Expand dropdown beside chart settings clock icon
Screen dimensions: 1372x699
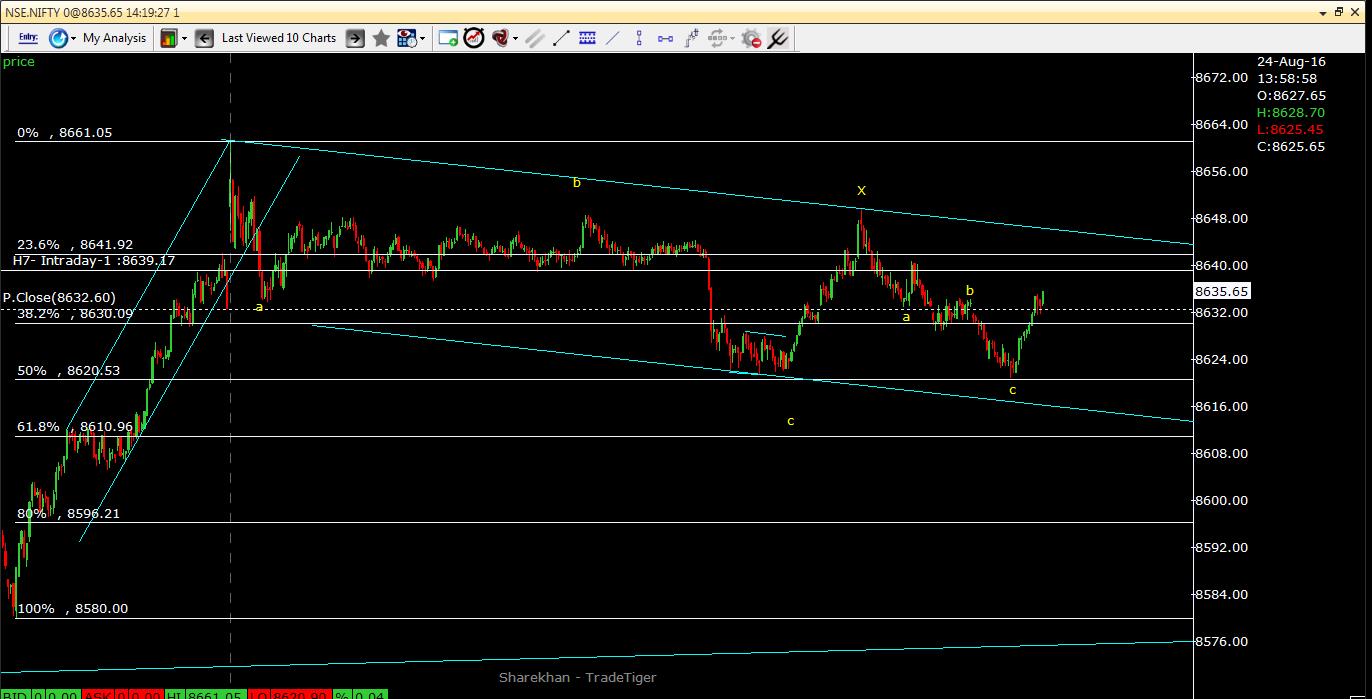coord(423,38)
